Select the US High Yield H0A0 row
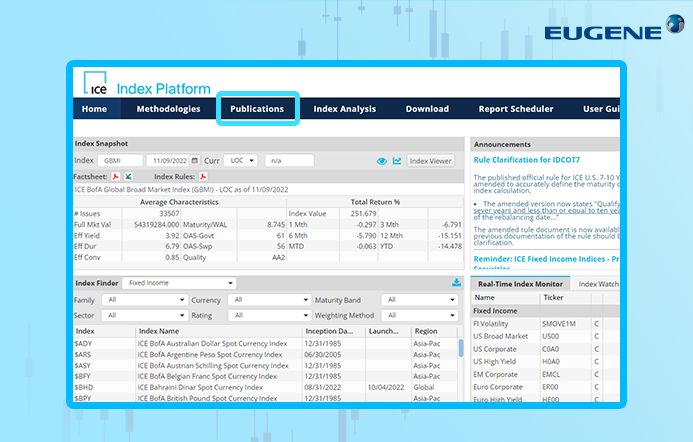The image size is (693, 442). point(545,362)
